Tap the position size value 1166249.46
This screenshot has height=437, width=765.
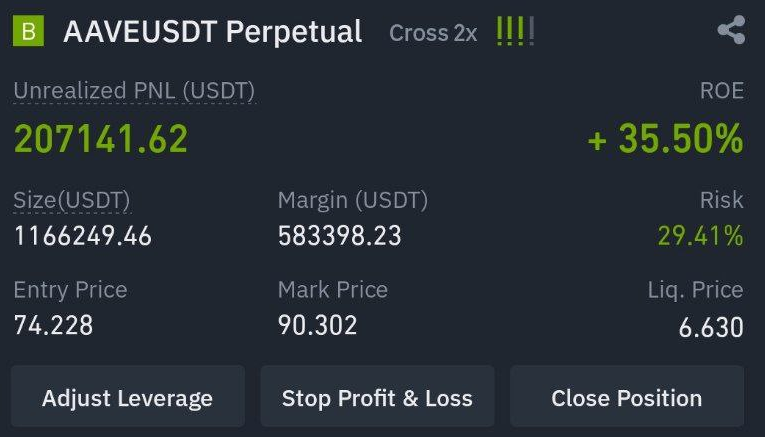[83, 236]
